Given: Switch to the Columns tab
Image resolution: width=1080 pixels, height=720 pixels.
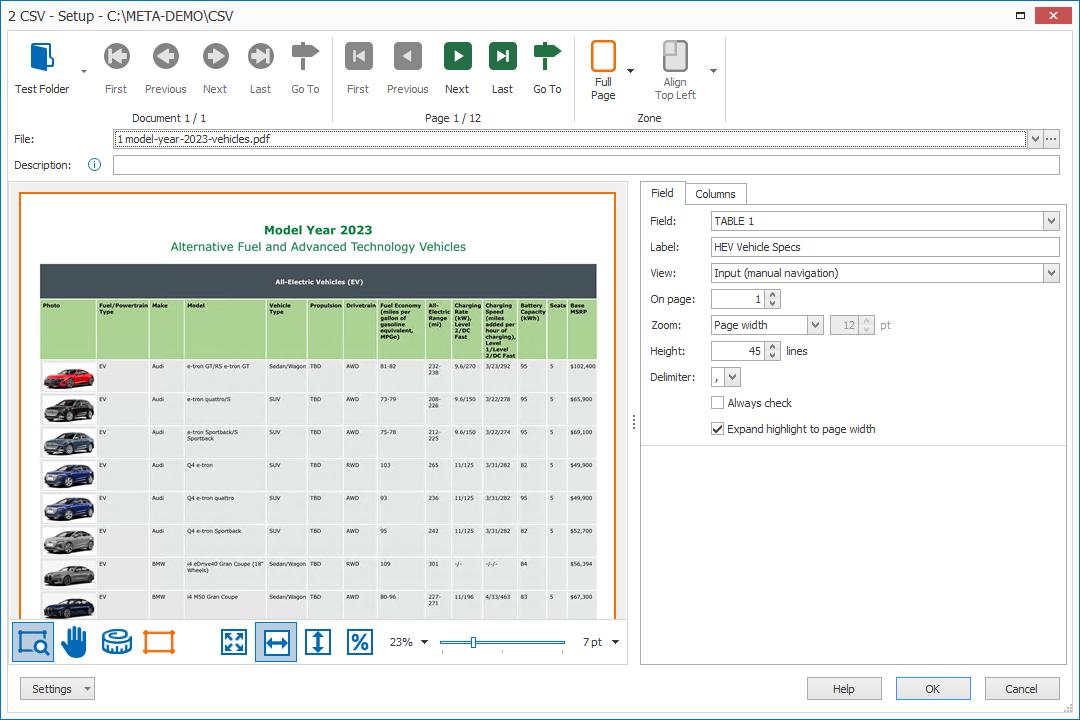Looking at the screenshot, I should [x=716, y=194].
